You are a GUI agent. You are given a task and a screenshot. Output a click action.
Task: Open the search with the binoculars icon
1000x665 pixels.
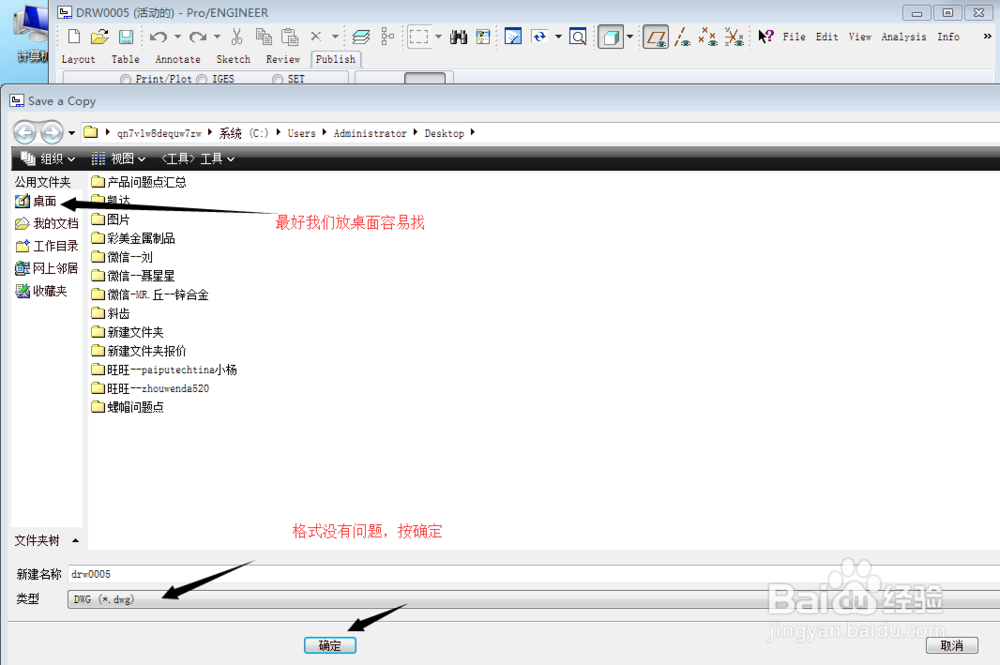point(458,36)
